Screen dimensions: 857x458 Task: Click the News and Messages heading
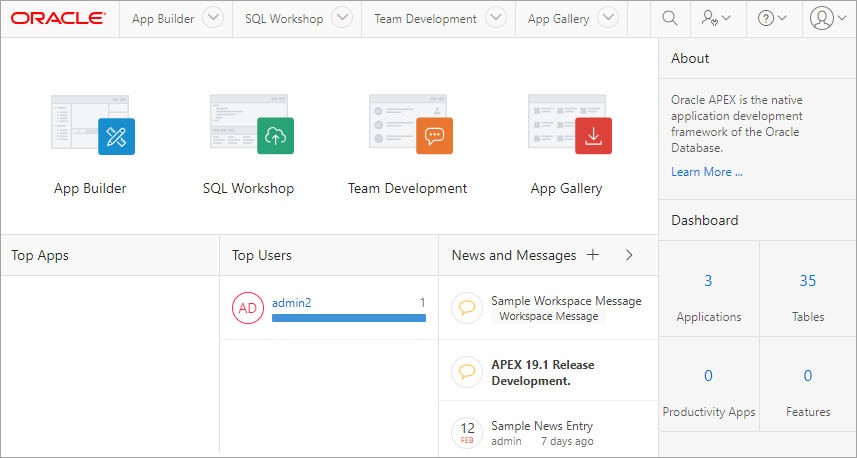tap(514, 255)
